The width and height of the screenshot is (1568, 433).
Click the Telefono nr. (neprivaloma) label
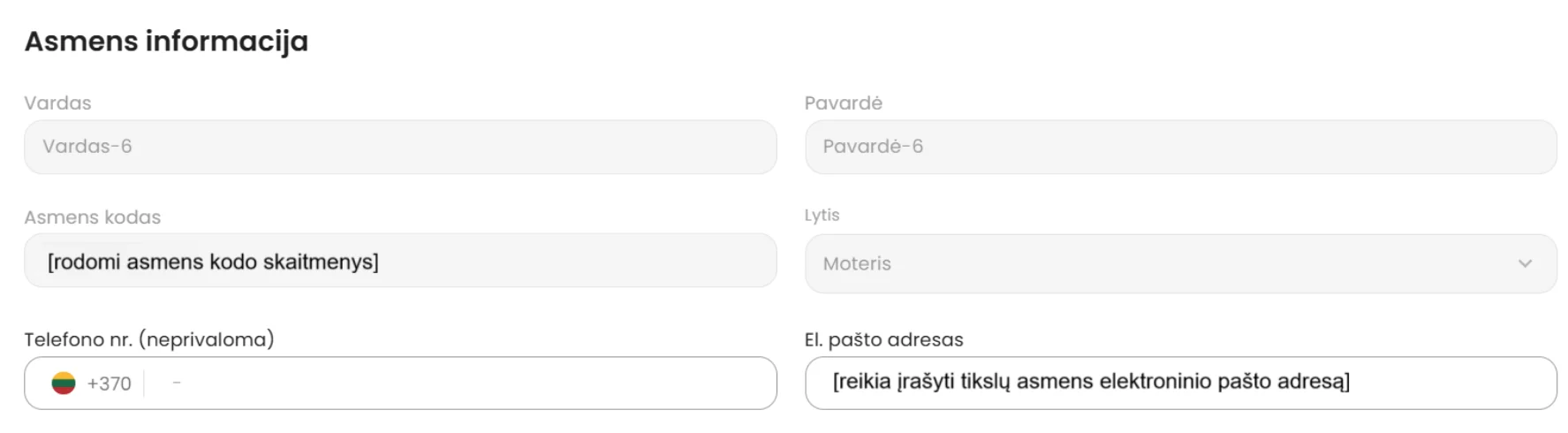(x=149, y=339)
